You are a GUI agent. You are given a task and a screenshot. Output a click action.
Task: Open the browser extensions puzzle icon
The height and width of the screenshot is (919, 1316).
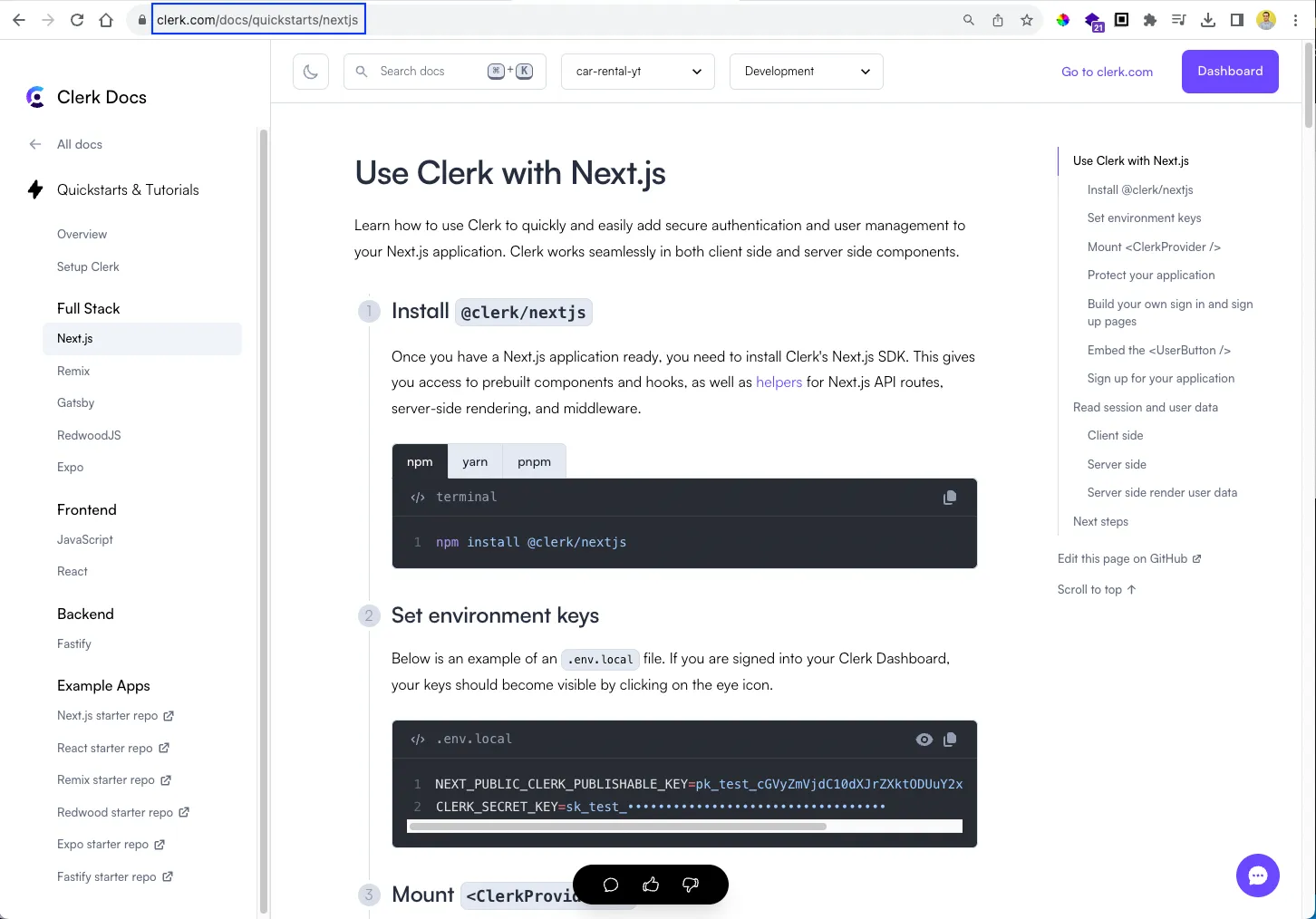[1150, 20]
